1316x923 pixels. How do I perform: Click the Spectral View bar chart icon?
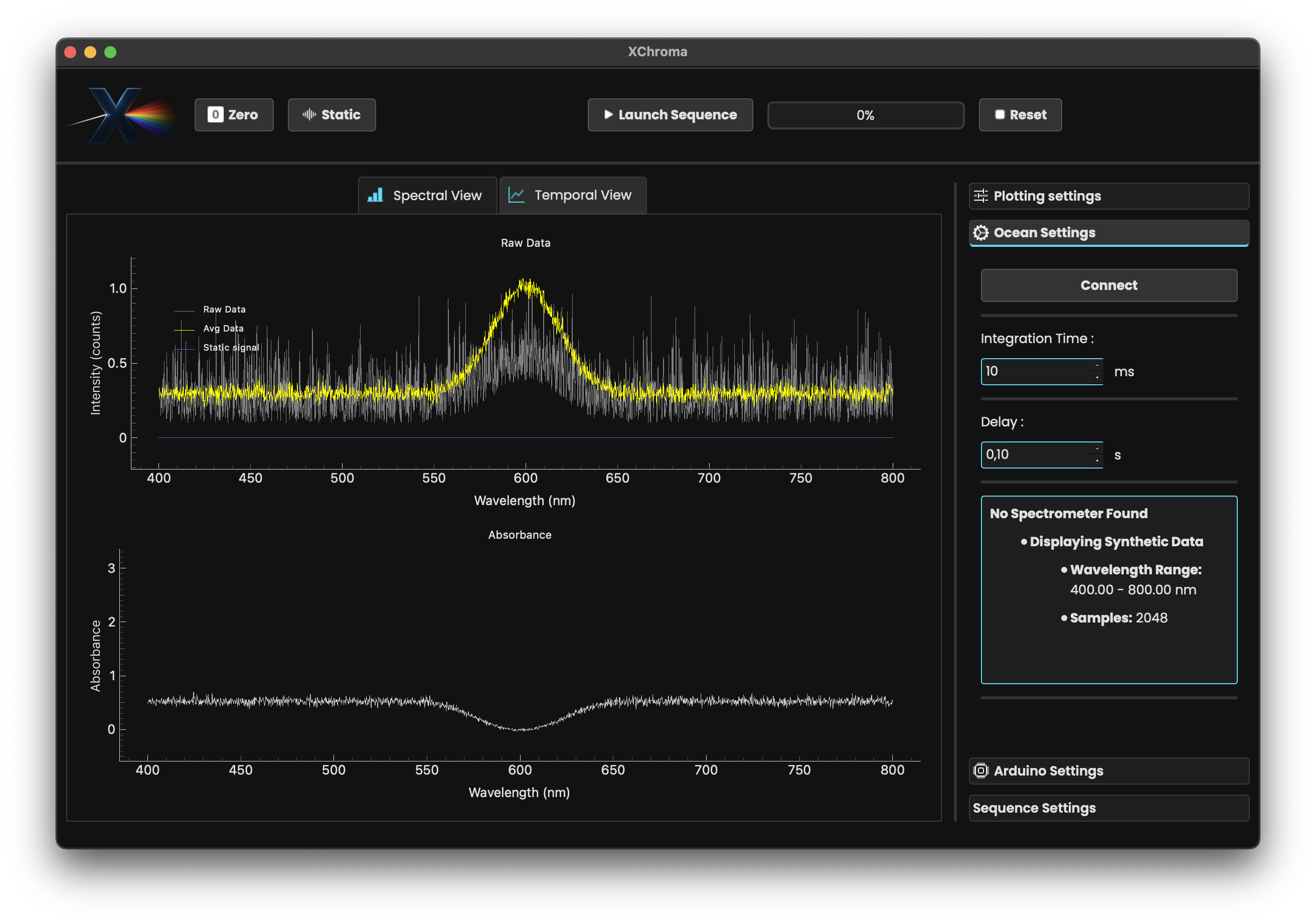[x=376, y=196]
